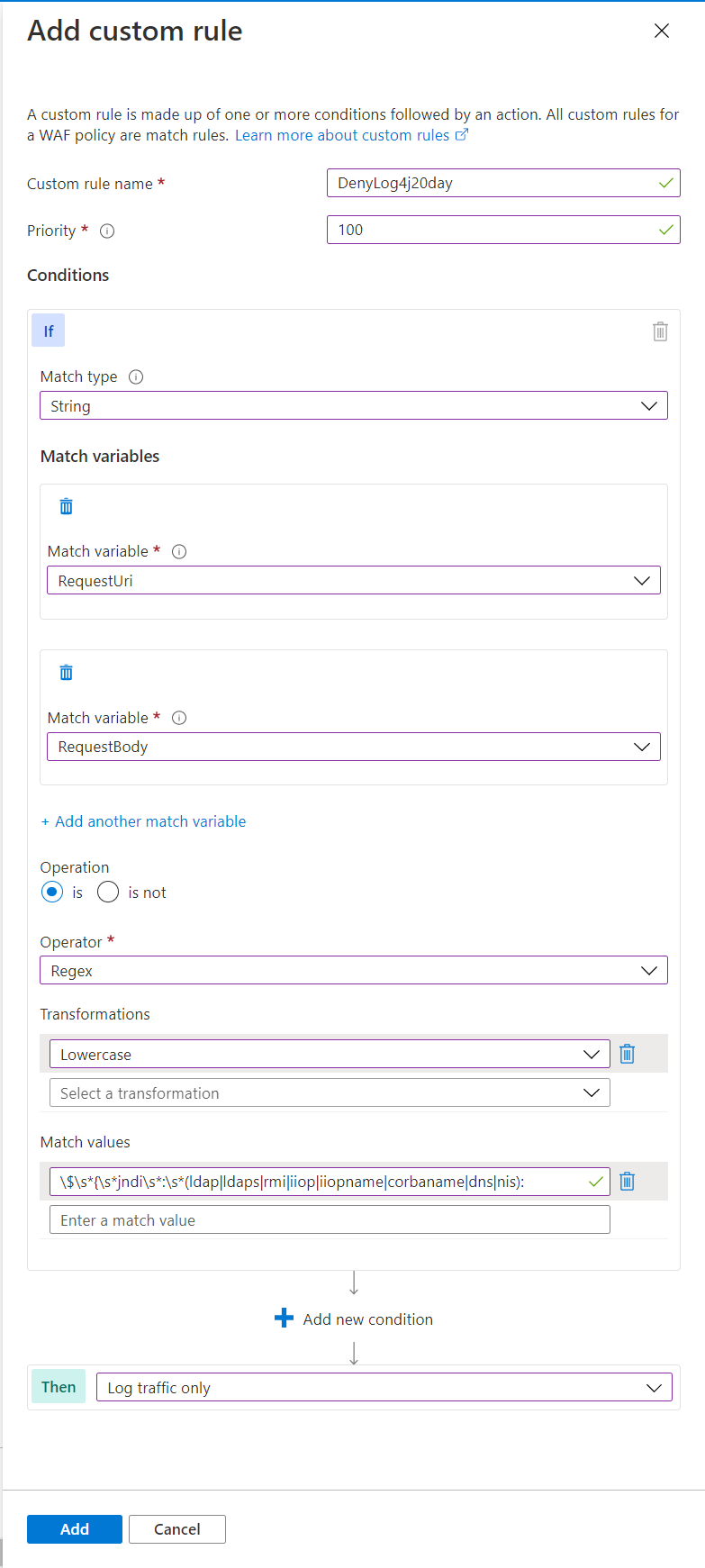Open the 'Select a transformation' dropdown

[330, 1093]
